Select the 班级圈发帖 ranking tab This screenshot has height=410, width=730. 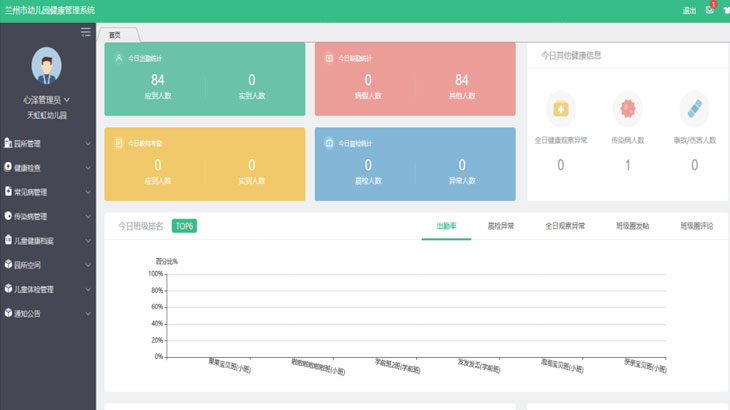tap(632, 226)
